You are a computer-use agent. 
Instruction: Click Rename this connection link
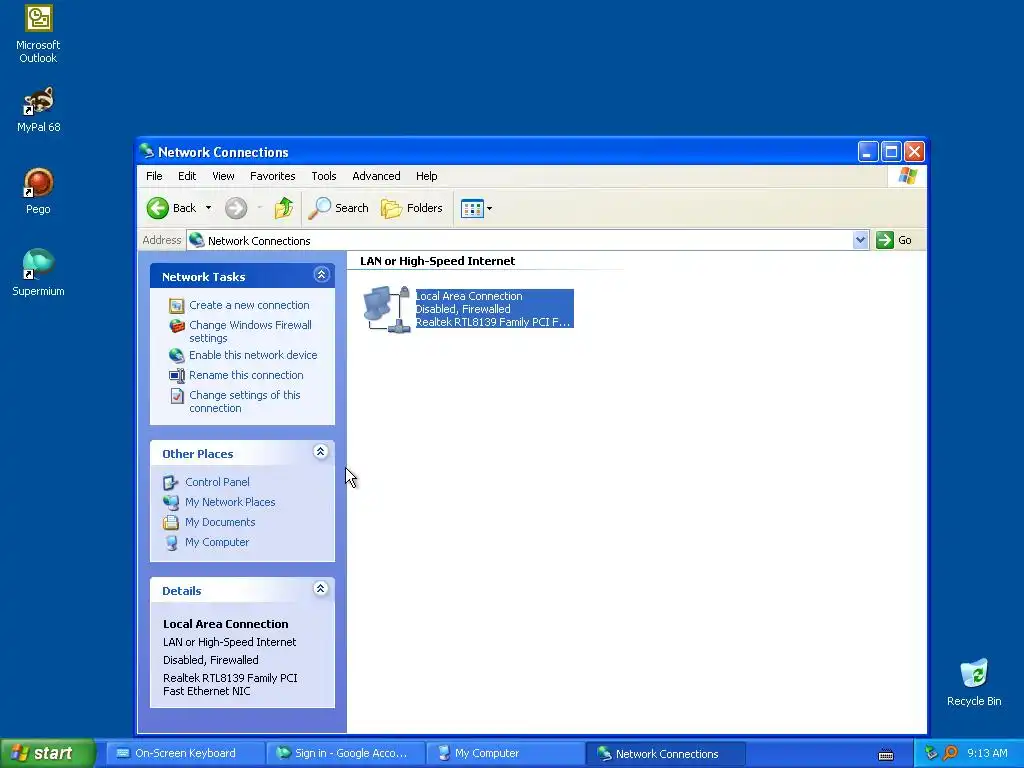click(x=246, y=376)
